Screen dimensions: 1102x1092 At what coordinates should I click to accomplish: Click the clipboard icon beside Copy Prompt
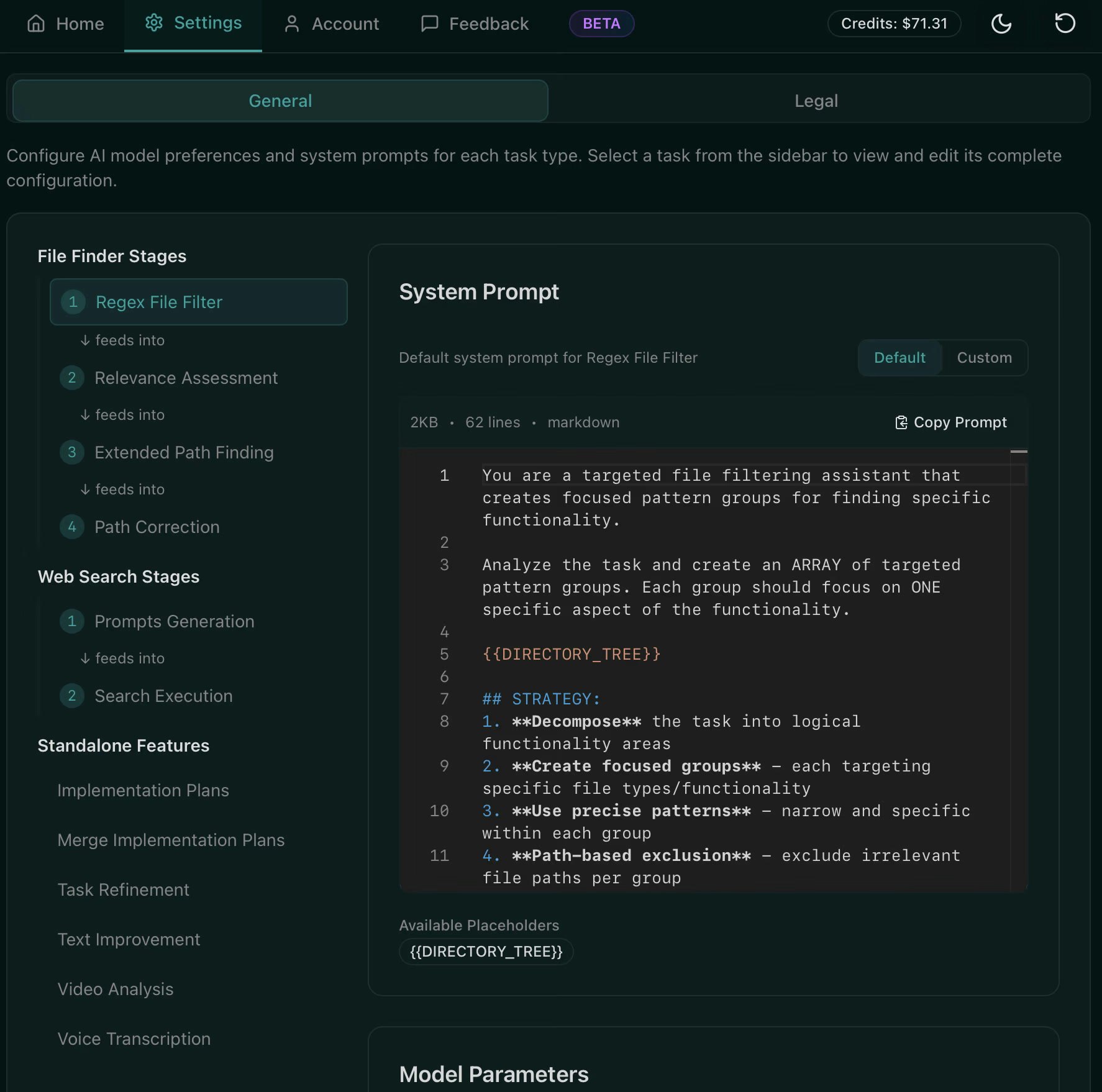901,422
